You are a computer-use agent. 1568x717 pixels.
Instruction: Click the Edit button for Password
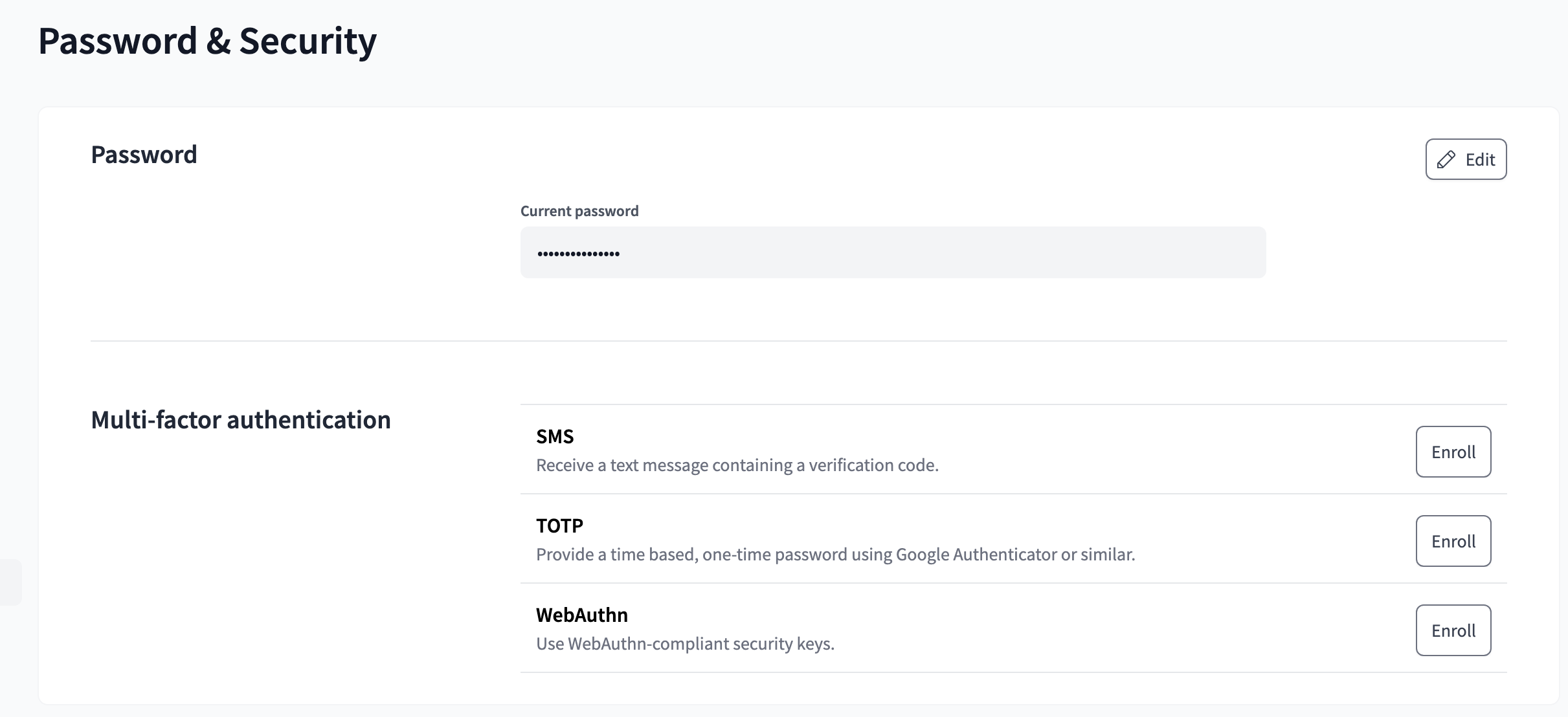coord(1465,159)
